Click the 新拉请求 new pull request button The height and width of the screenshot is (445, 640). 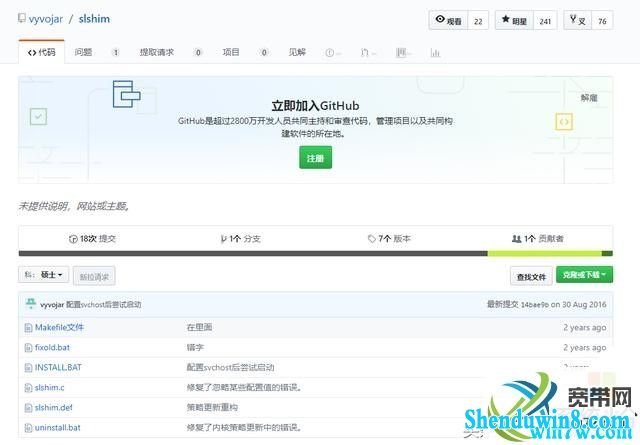[94, 277]
